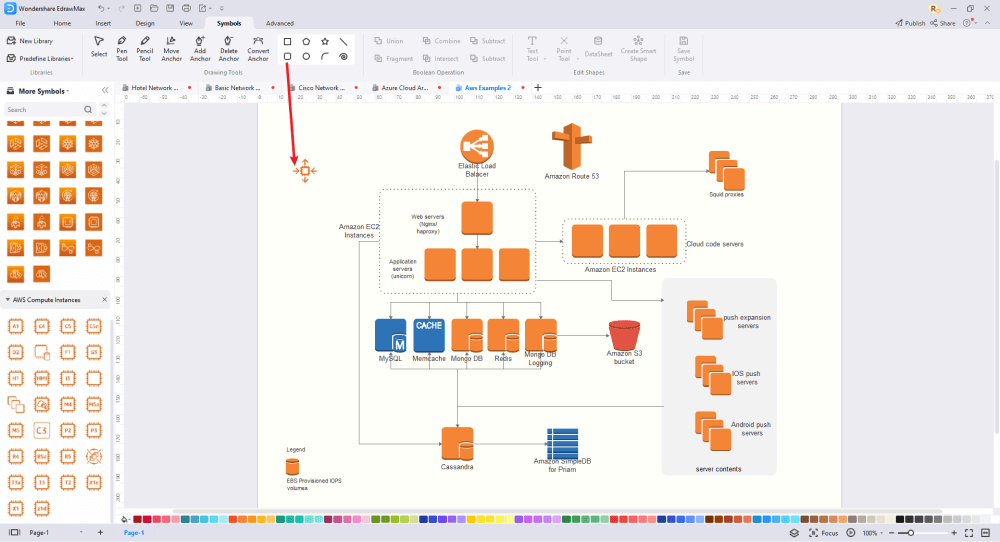1000x542 pixels.
Task: Click the Share button
Action: tap(943, 23)
